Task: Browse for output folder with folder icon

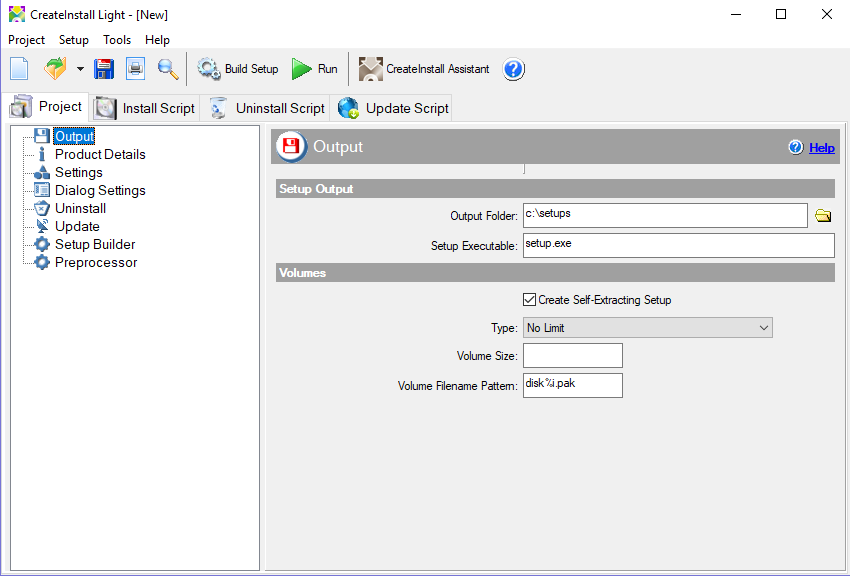Action: click(823, 216)
